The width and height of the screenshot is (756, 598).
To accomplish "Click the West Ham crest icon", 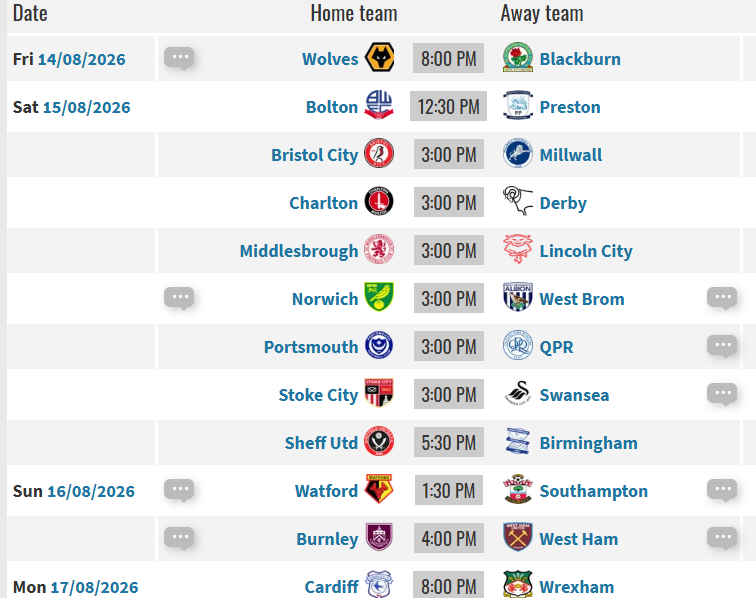I will [x=518, y=537].
